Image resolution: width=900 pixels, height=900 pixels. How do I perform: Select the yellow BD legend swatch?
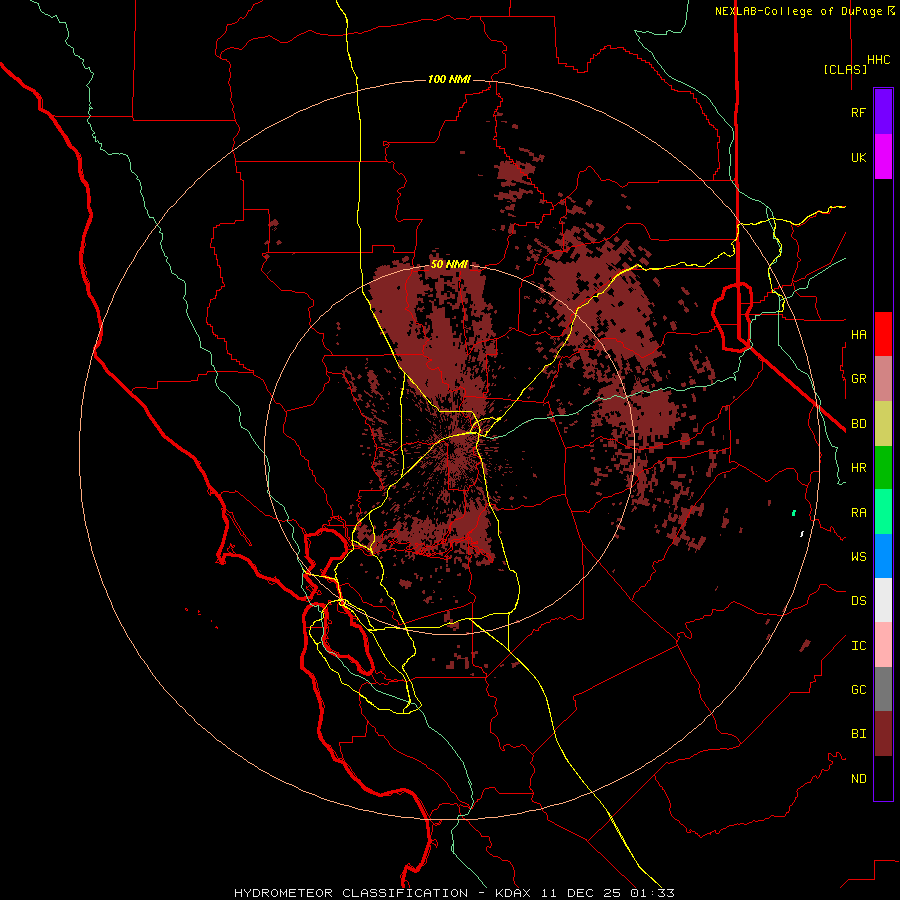click(x=883, y=424)
